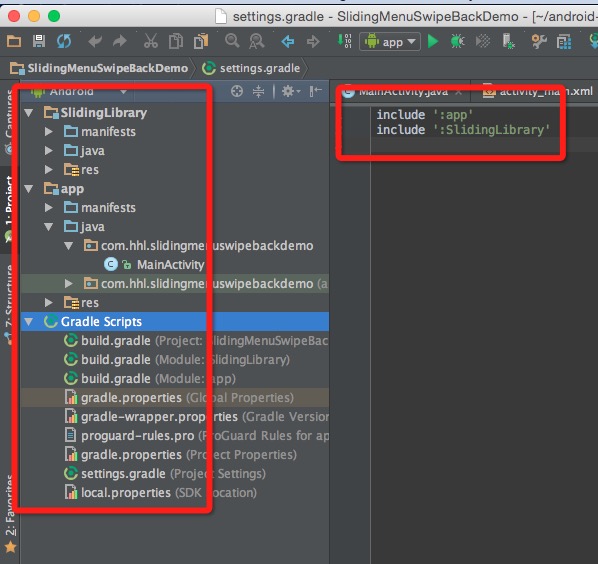Run app with green play button

[x=433, y=41]
